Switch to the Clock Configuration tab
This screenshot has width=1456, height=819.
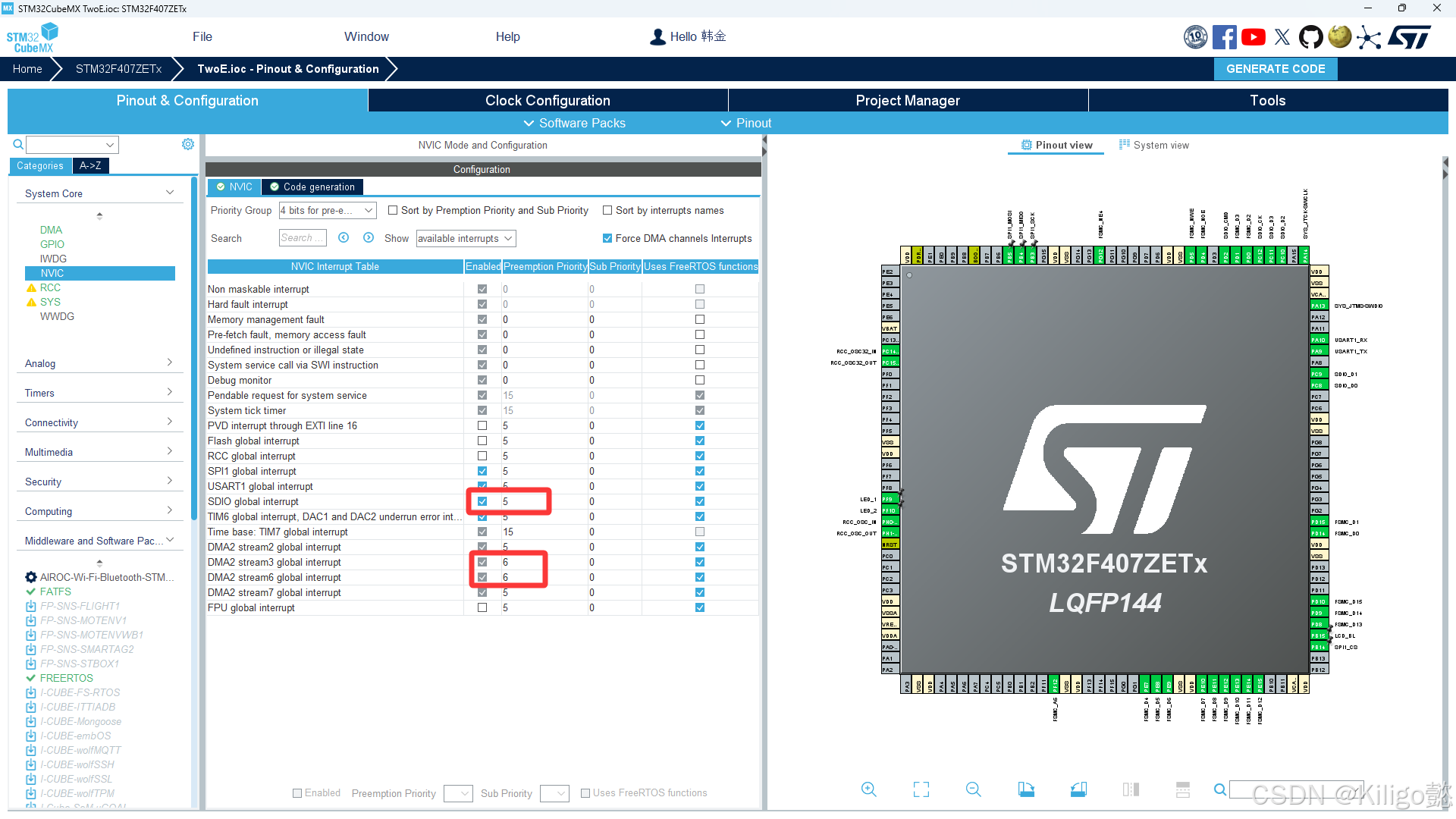[547, 99]
